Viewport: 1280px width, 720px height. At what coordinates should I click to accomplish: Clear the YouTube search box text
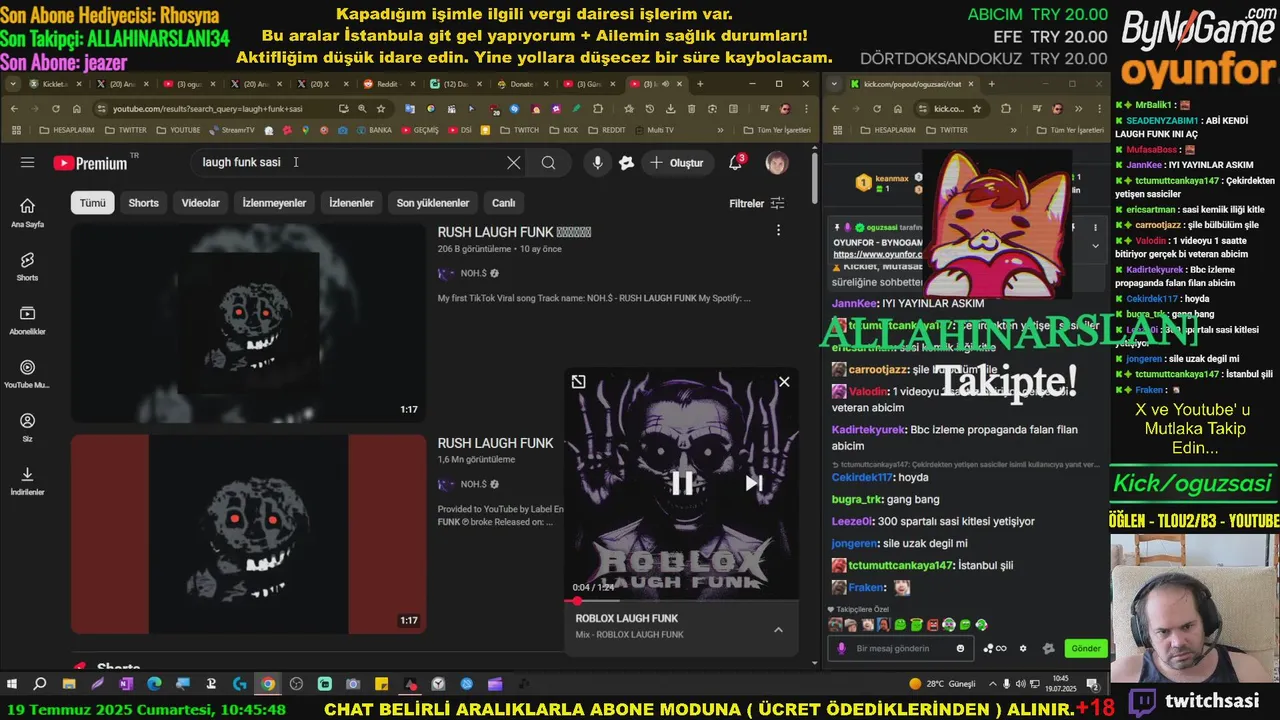coord(513,163)
